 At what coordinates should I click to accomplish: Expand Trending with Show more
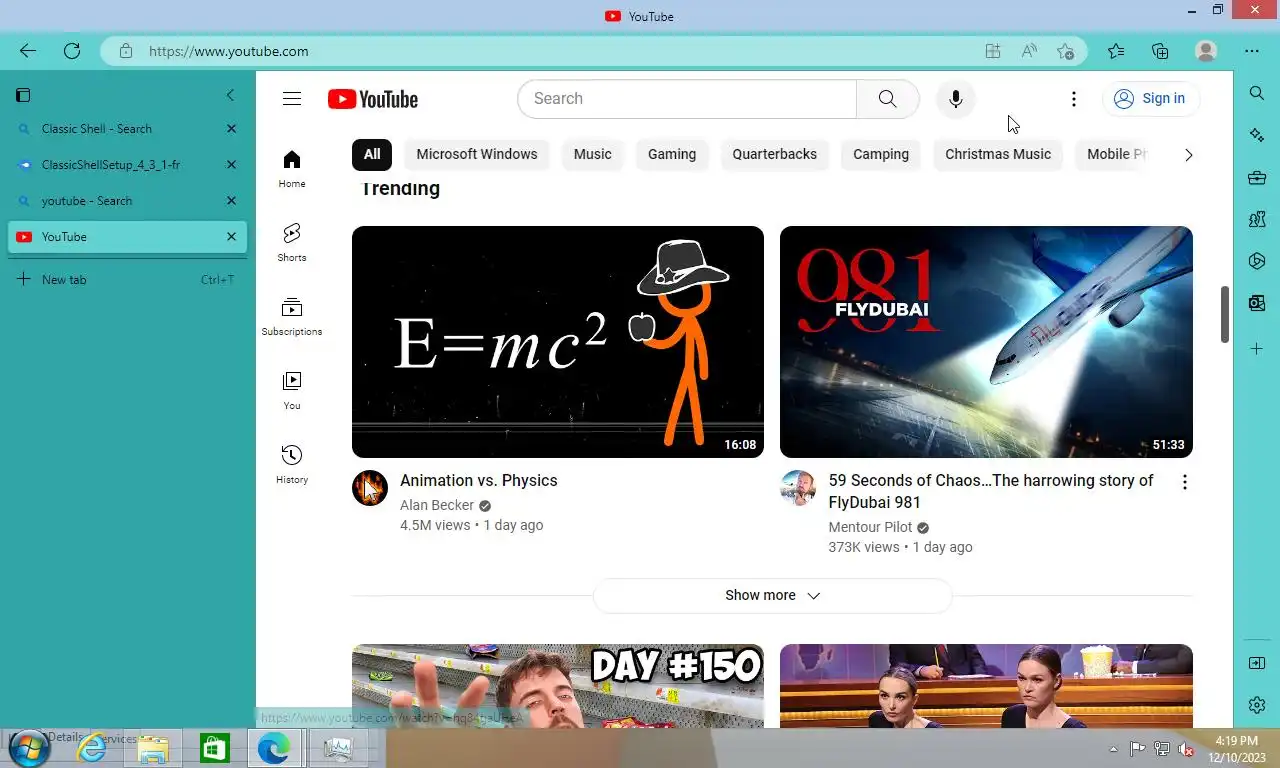772,595
